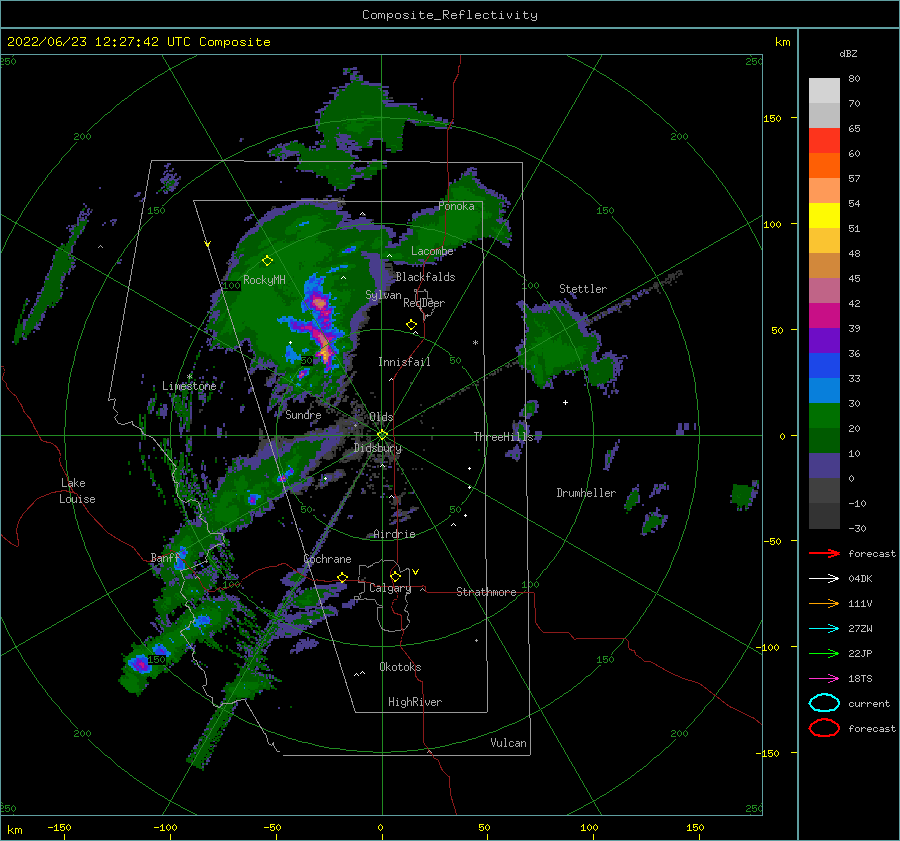Click the Banff label

point(164,558)
